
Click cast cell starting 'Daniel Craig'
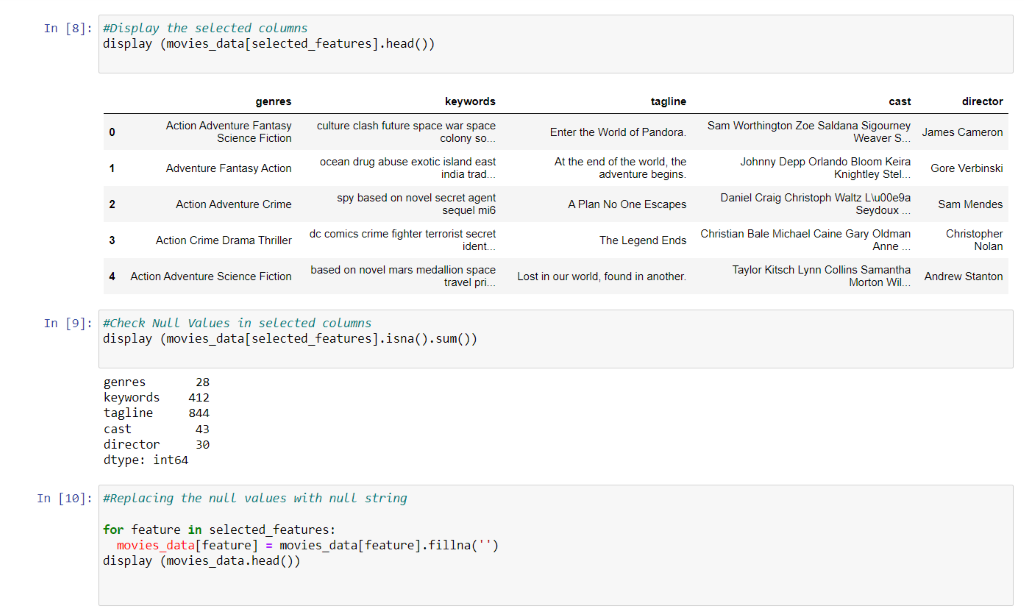[x=815, y=204]
